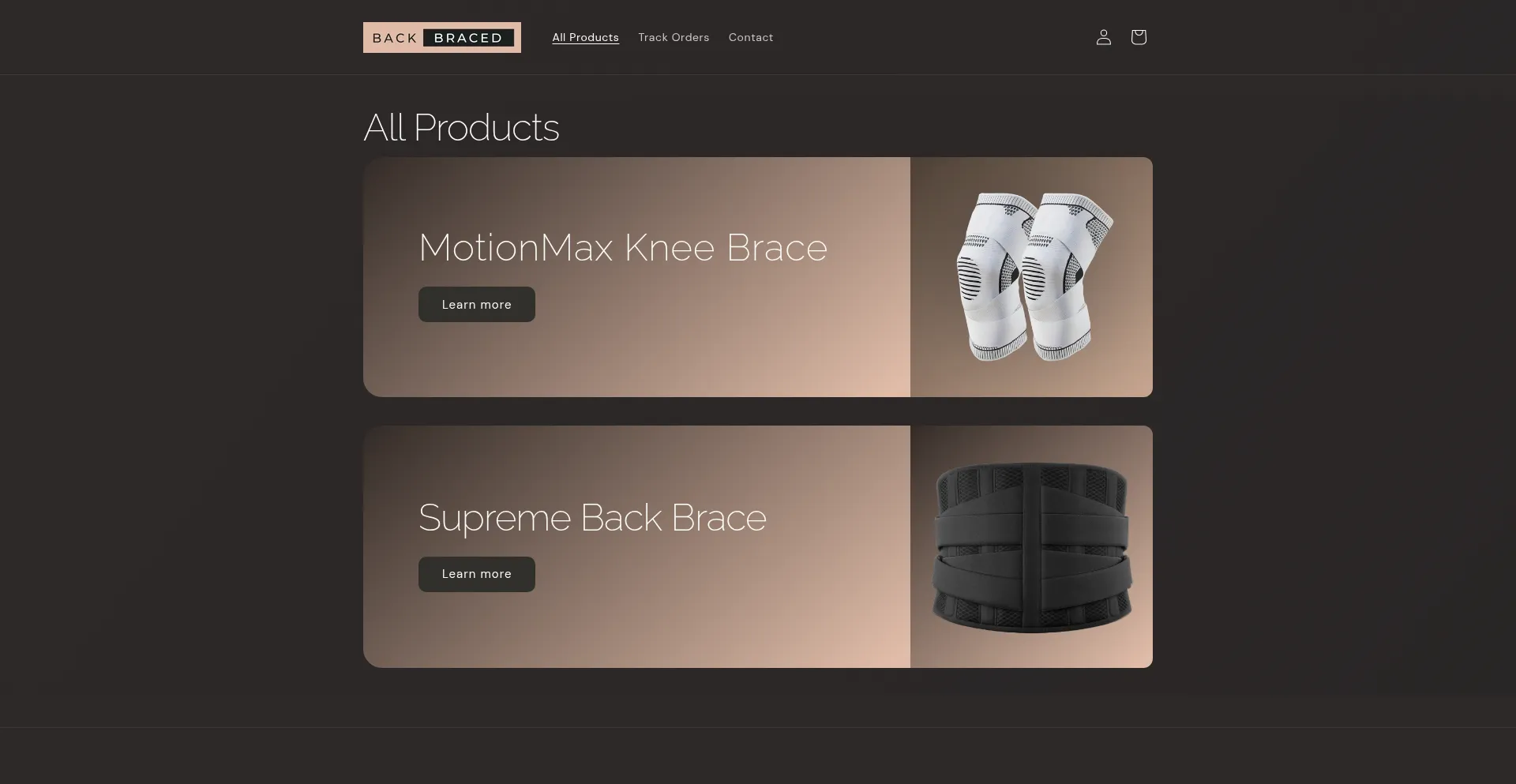Image resolution: width=1516 pixels, height=784 pixels.
Task: Click the Back Braced logo
Action: tap(442, 37)
